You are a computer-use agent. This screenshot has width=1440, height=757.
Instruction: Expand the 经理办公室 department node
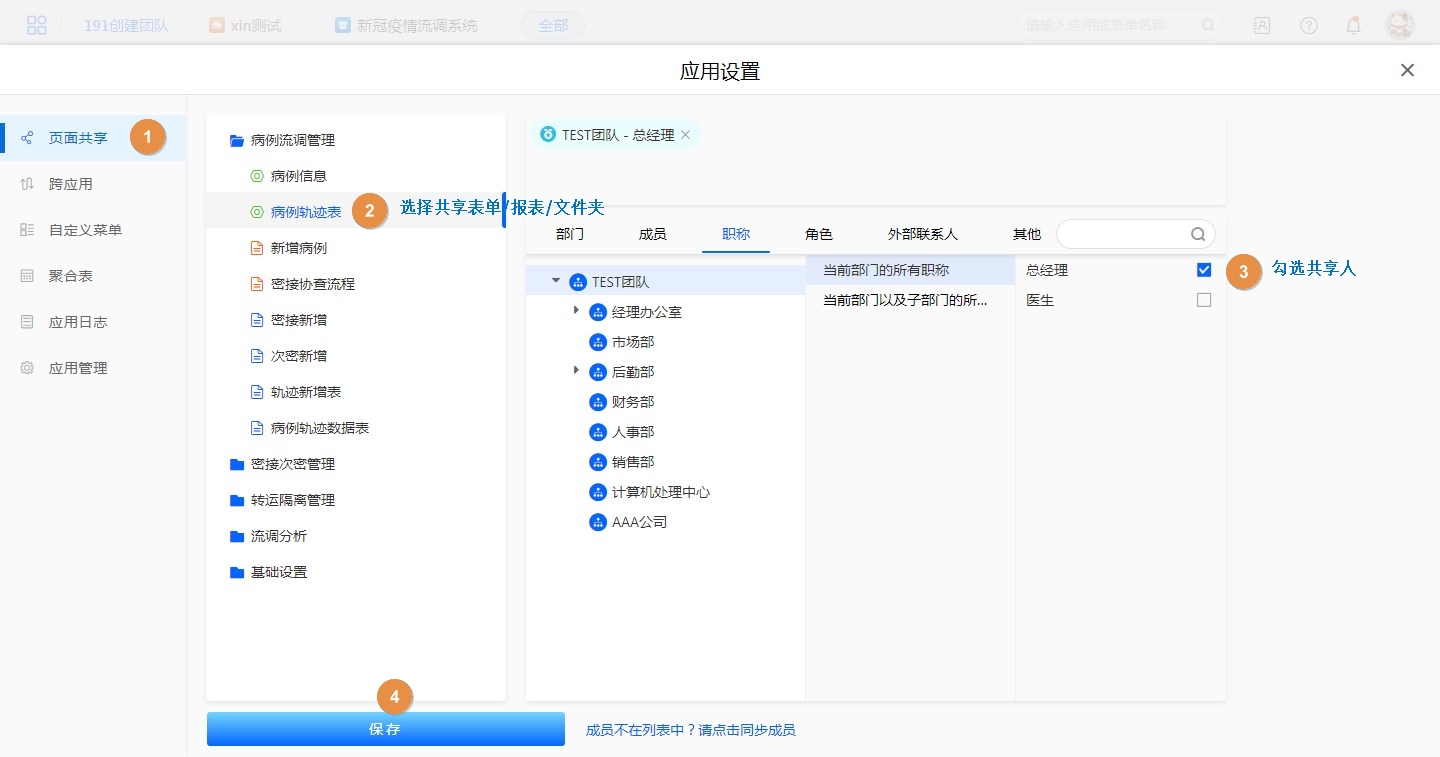click(576, 311)
